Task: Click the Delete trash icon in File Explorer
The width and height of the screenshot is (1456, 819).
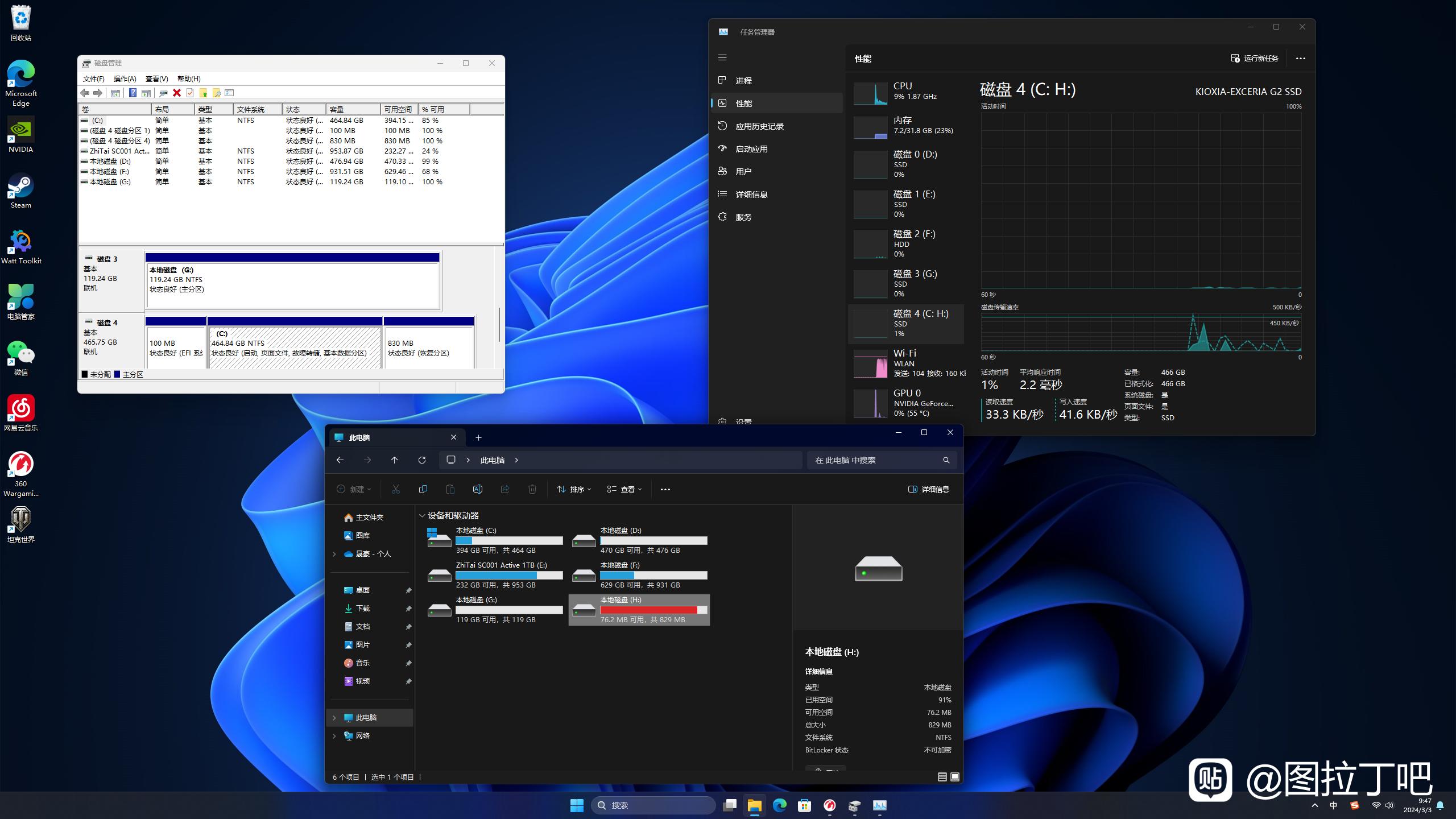Action: tap(532, 489)
